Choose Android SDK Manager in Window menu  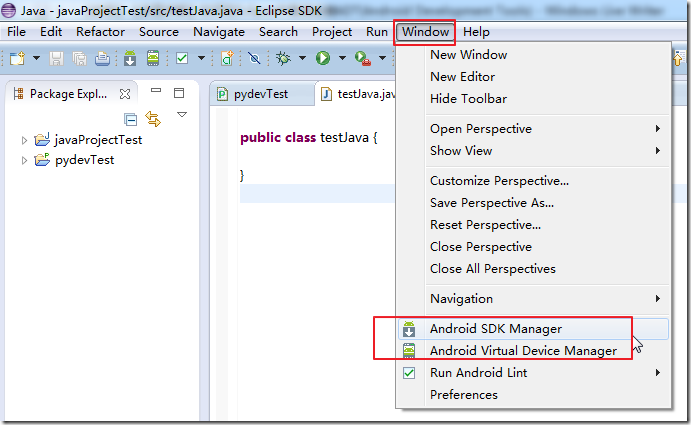click(534, 329)
